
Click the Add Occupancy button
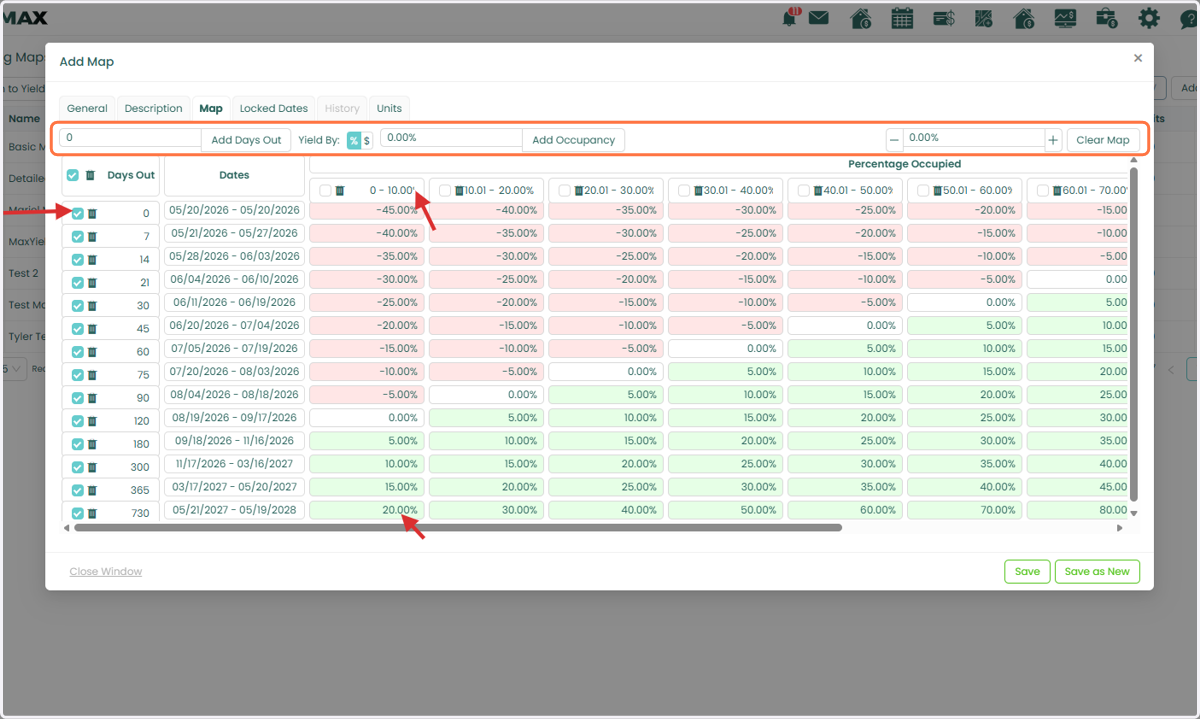click(573, 140)
